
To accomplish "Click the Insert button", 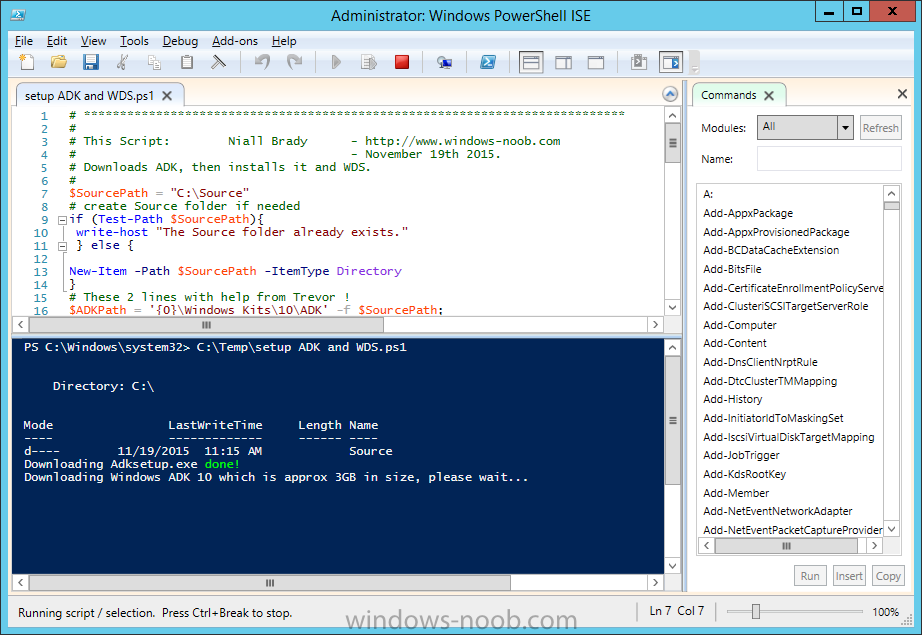I will 849,576.
